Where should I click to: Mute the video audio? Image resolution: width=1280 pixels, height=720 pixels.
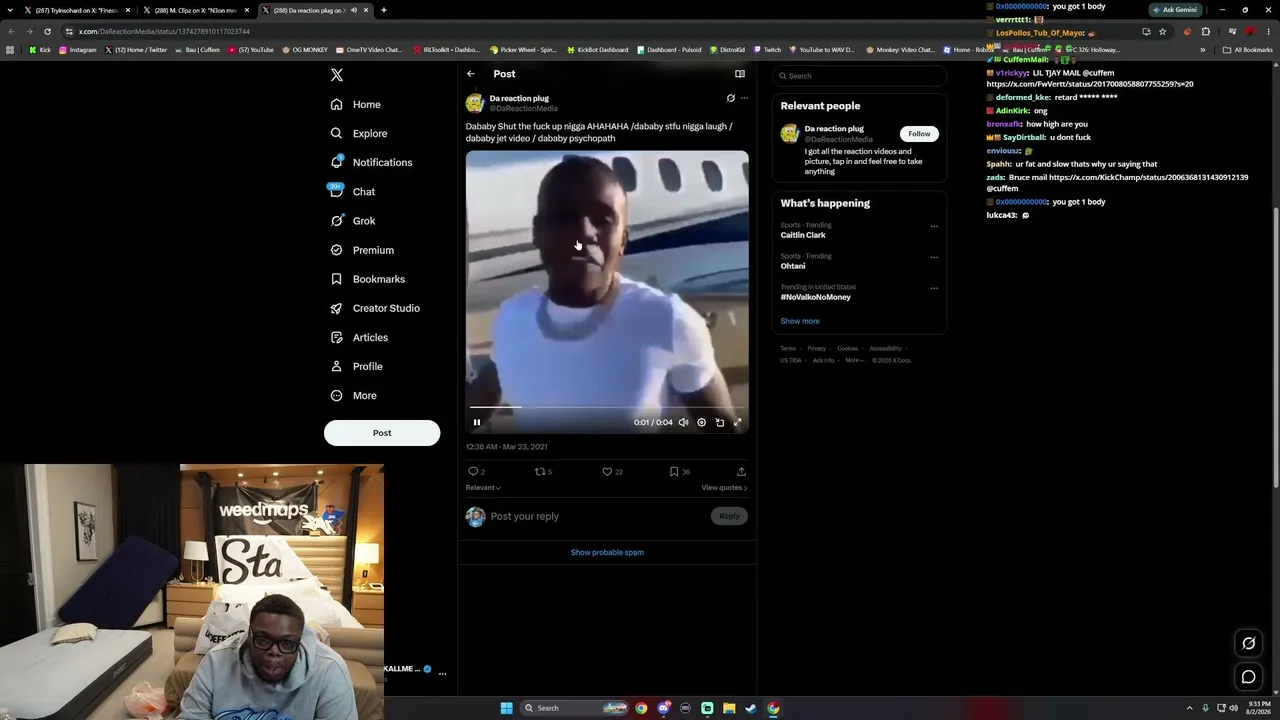[x=684, y=422]
